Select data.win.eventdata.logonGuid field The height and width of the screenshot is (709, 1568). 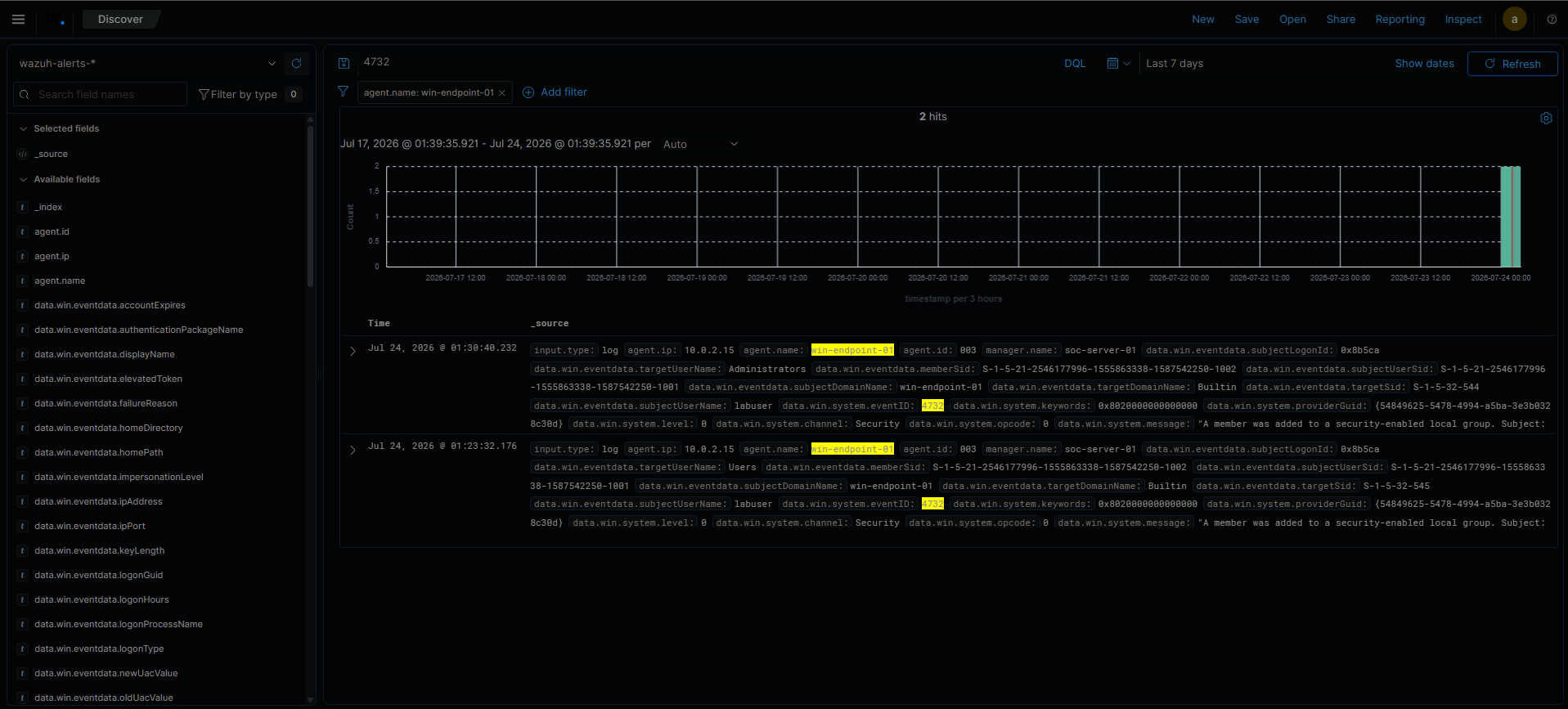pyautogui.click(x=98, y=575)
